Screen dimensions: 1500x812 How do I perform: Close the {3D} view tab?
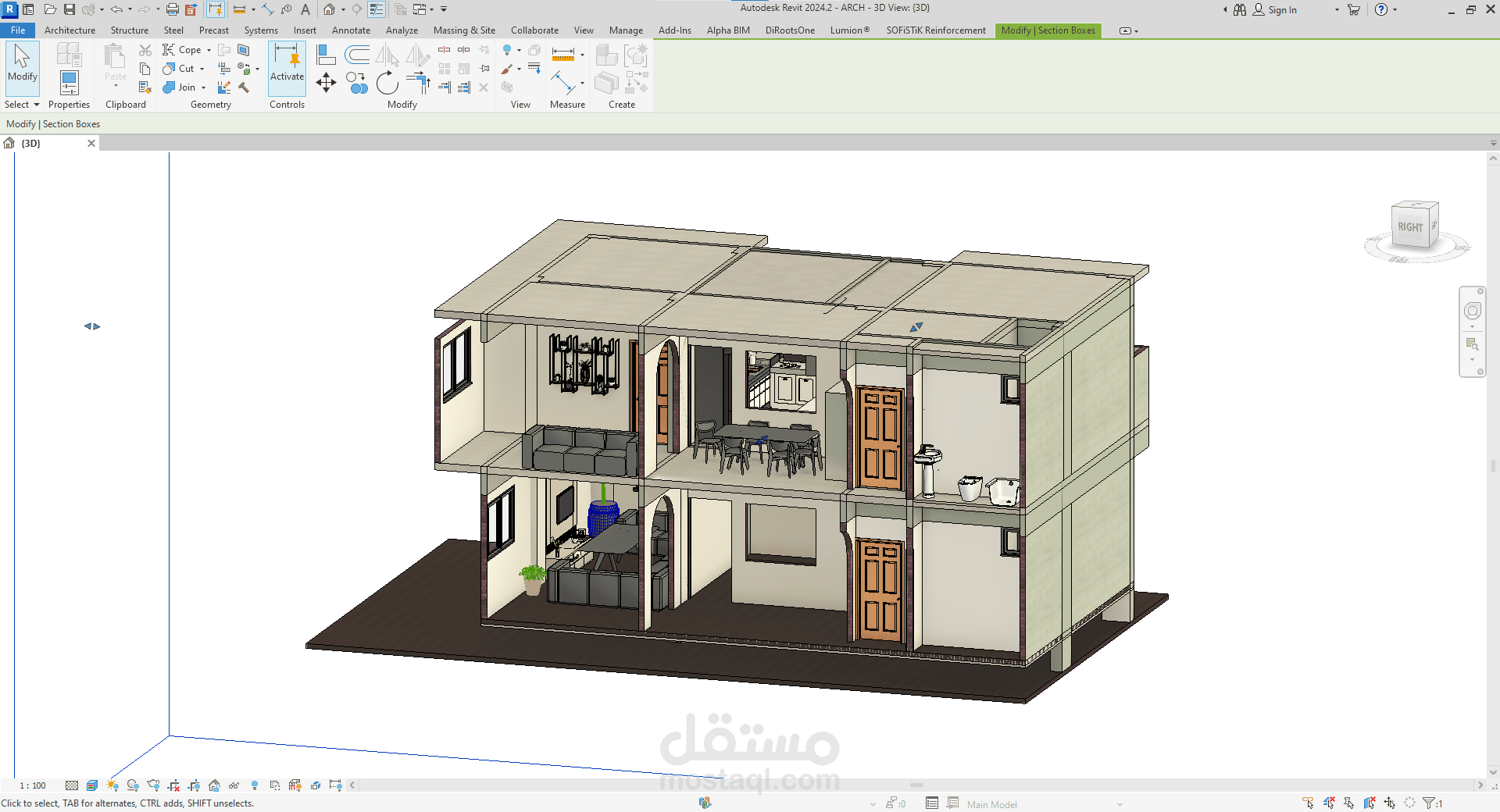point(91,143)
